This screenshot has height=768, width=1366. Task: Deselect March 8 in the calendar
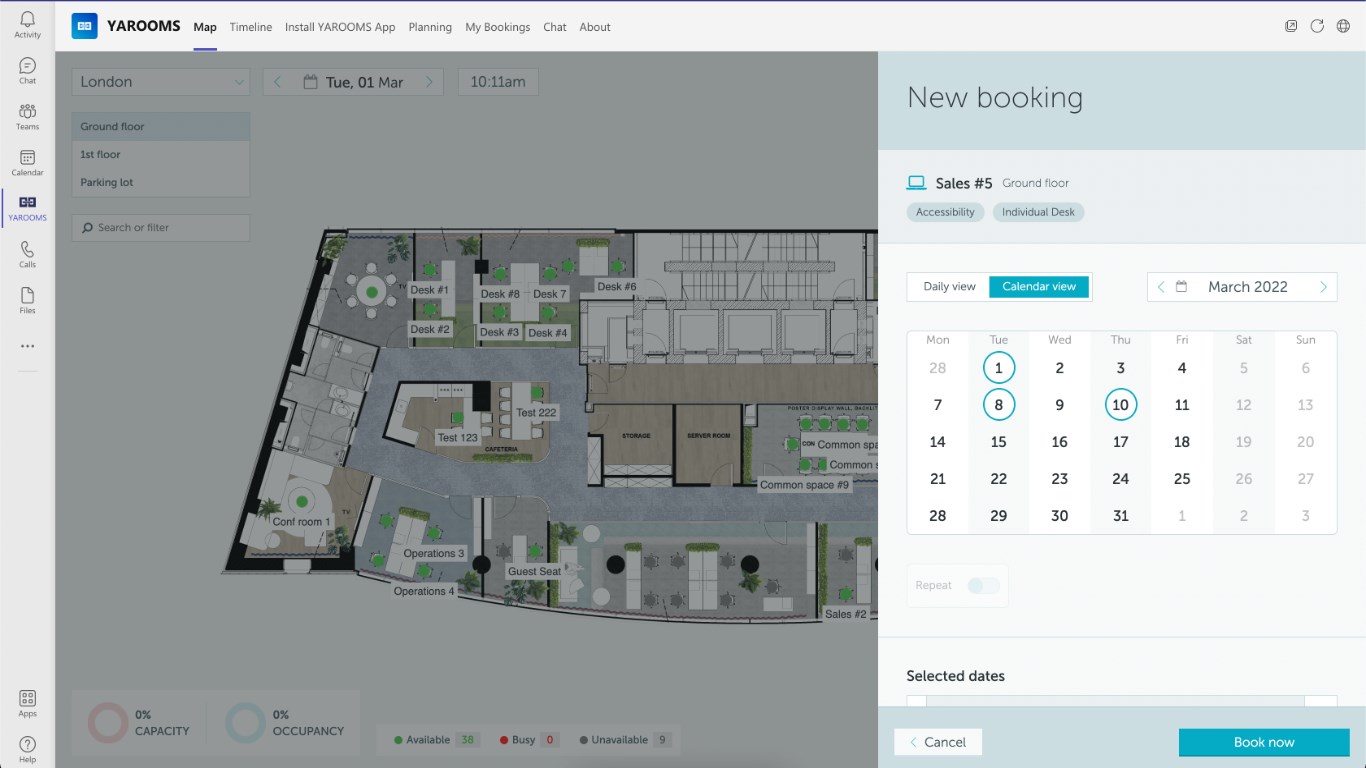tap(998, 405)
